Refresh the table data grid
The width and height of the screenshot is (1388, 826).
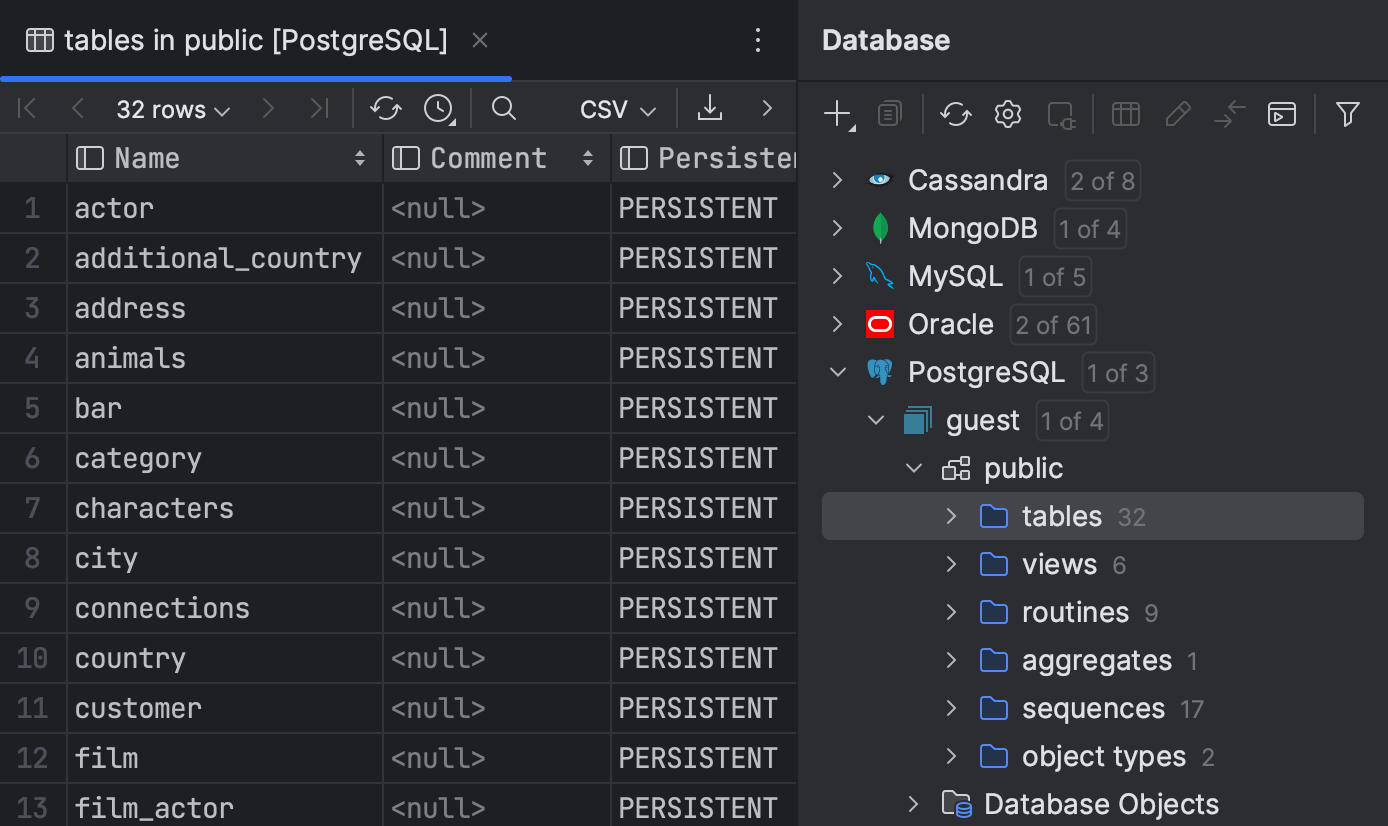[386, 108]
